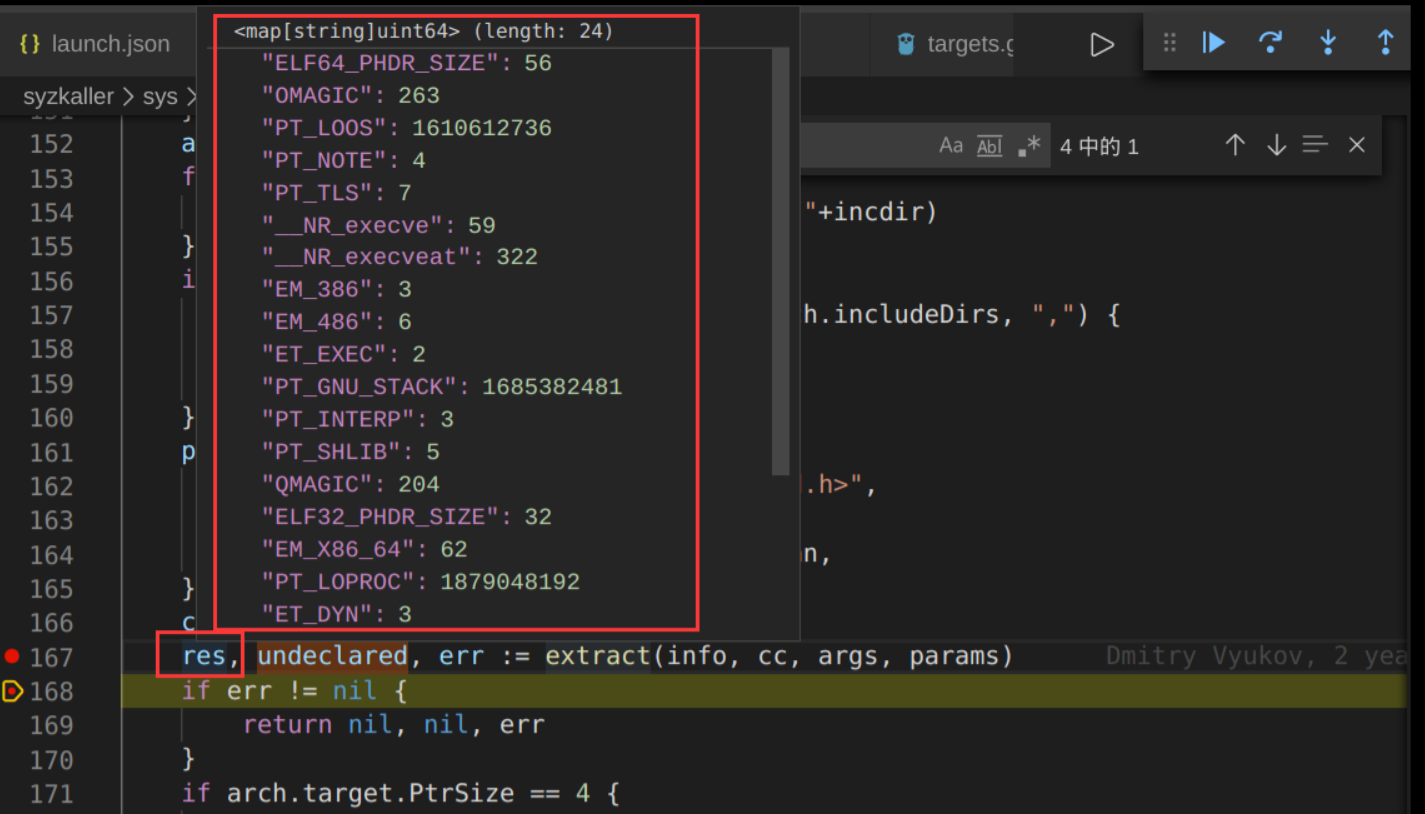Viewport: 1425px width, 814px height.
Task: Step out of the current function
Action: pyautogui.click(x=1385, y=42)
